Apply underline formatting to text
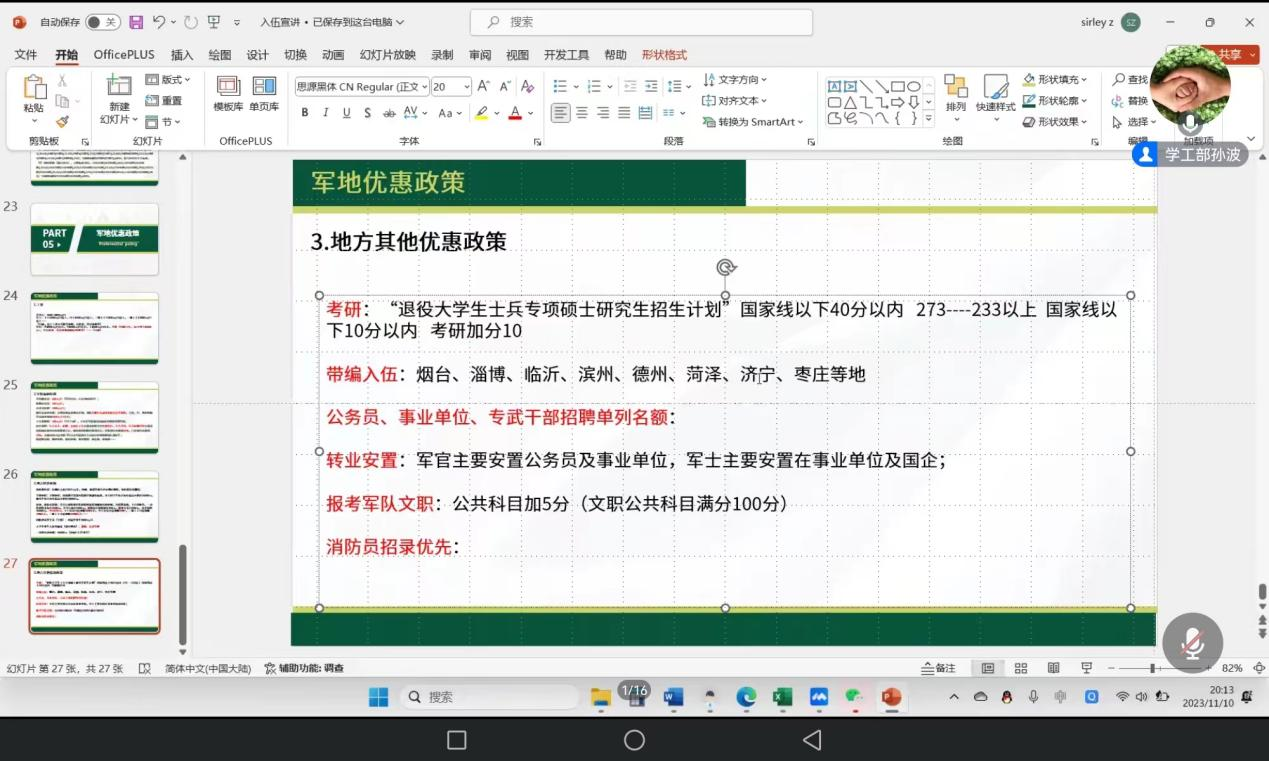The height and width of the screenshot is (761, 1269). point(347,113)
